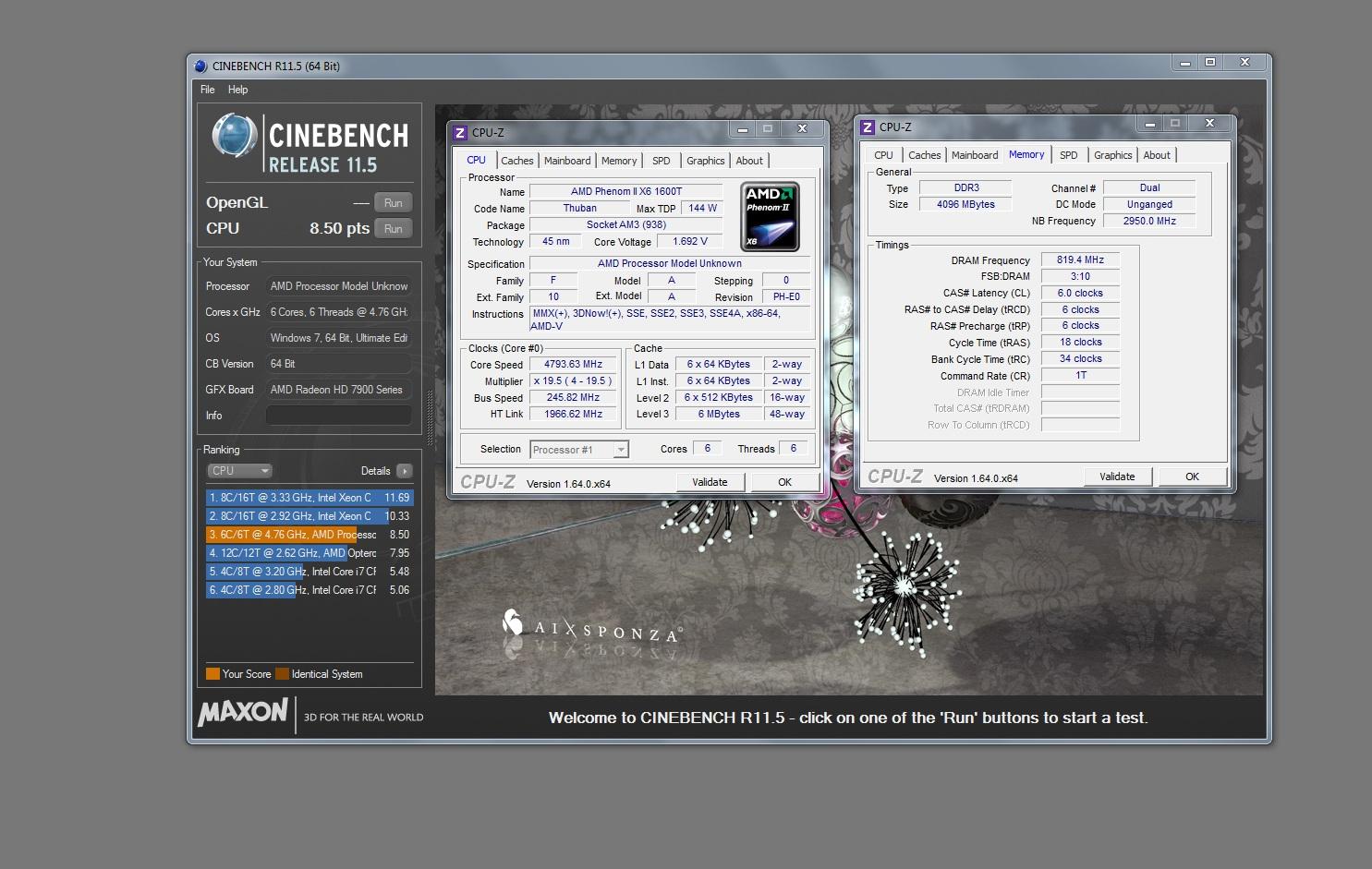This screenshot has height=869, width=1372.
Task: Click the Core Voltage value 1.692 V
Action: tap(690, 242)
